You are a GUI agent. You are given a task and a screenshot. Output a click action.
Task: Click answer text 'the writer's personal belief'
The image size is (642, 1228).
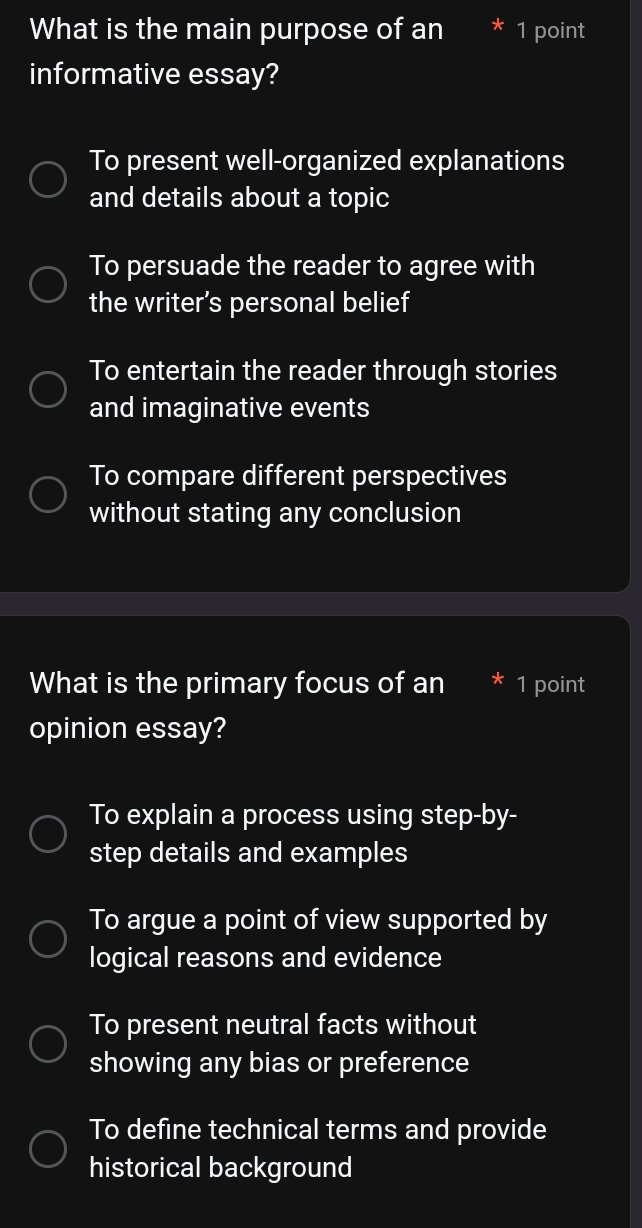249,303
